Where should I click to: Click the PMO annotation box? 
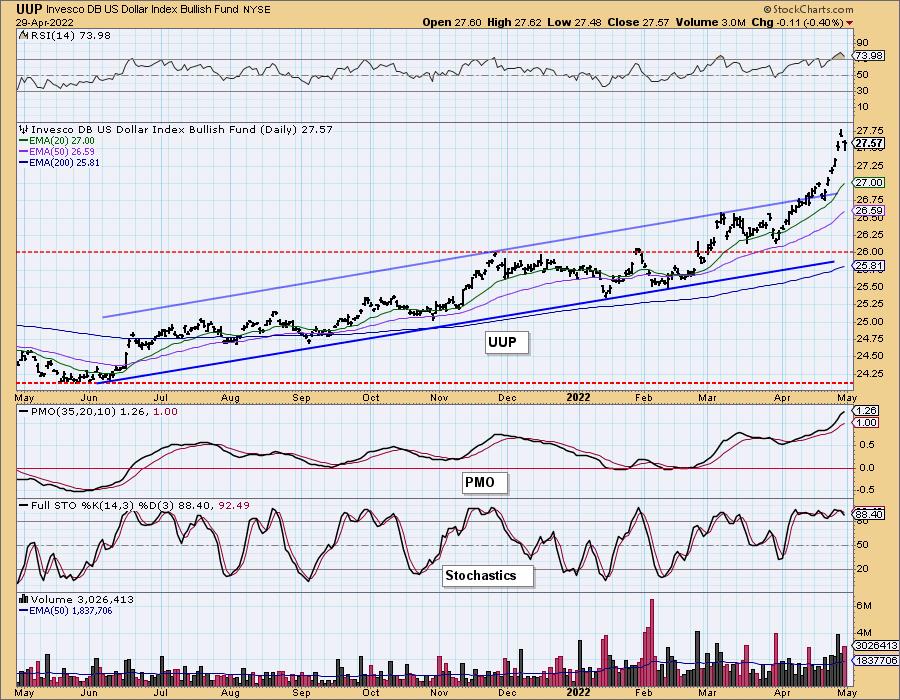click(x=485, y=483)
